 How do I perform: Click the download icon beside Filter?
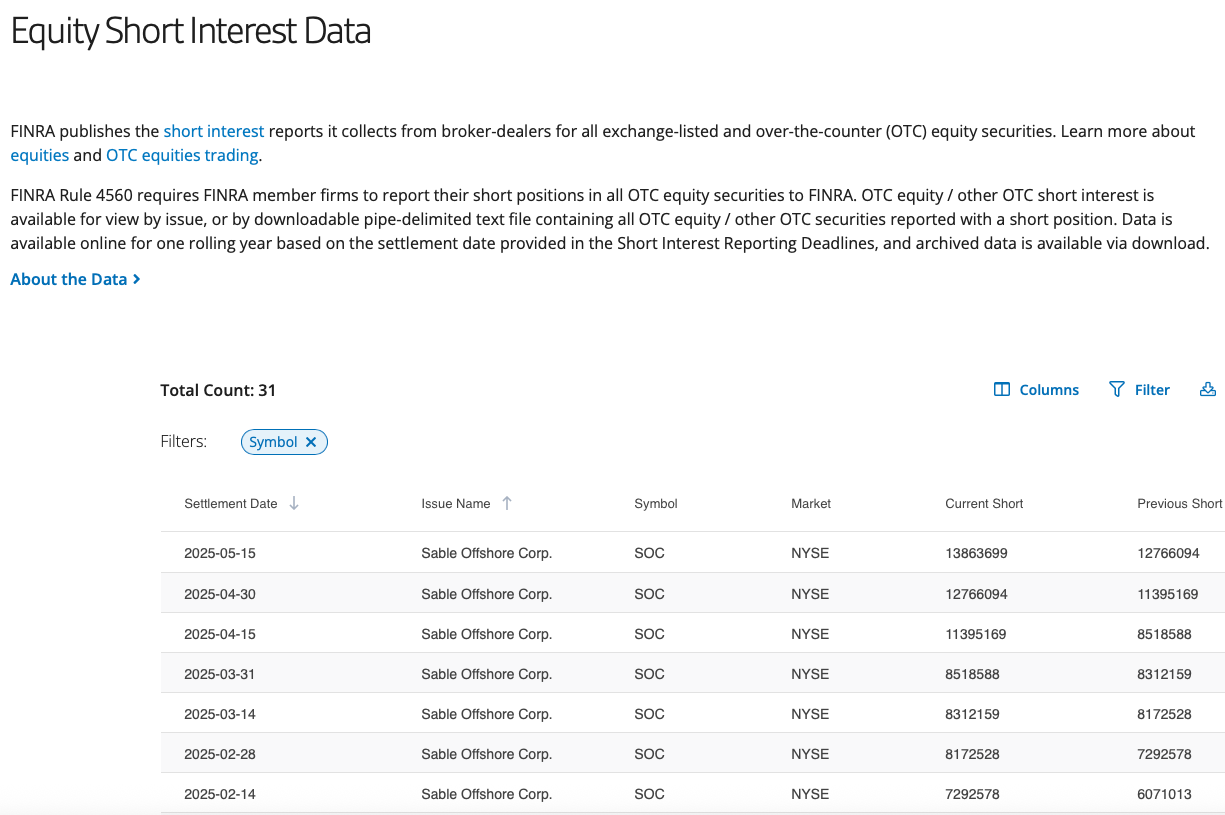(1207, 390)
